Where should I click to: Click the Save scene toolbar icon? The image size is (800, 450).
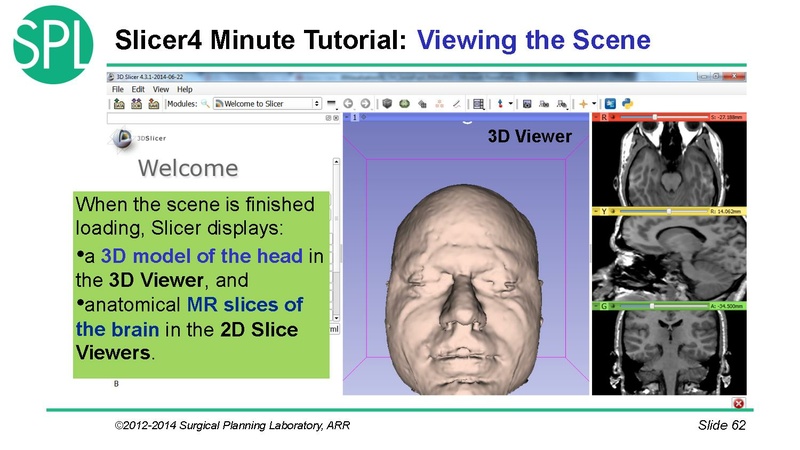(154, 104)
